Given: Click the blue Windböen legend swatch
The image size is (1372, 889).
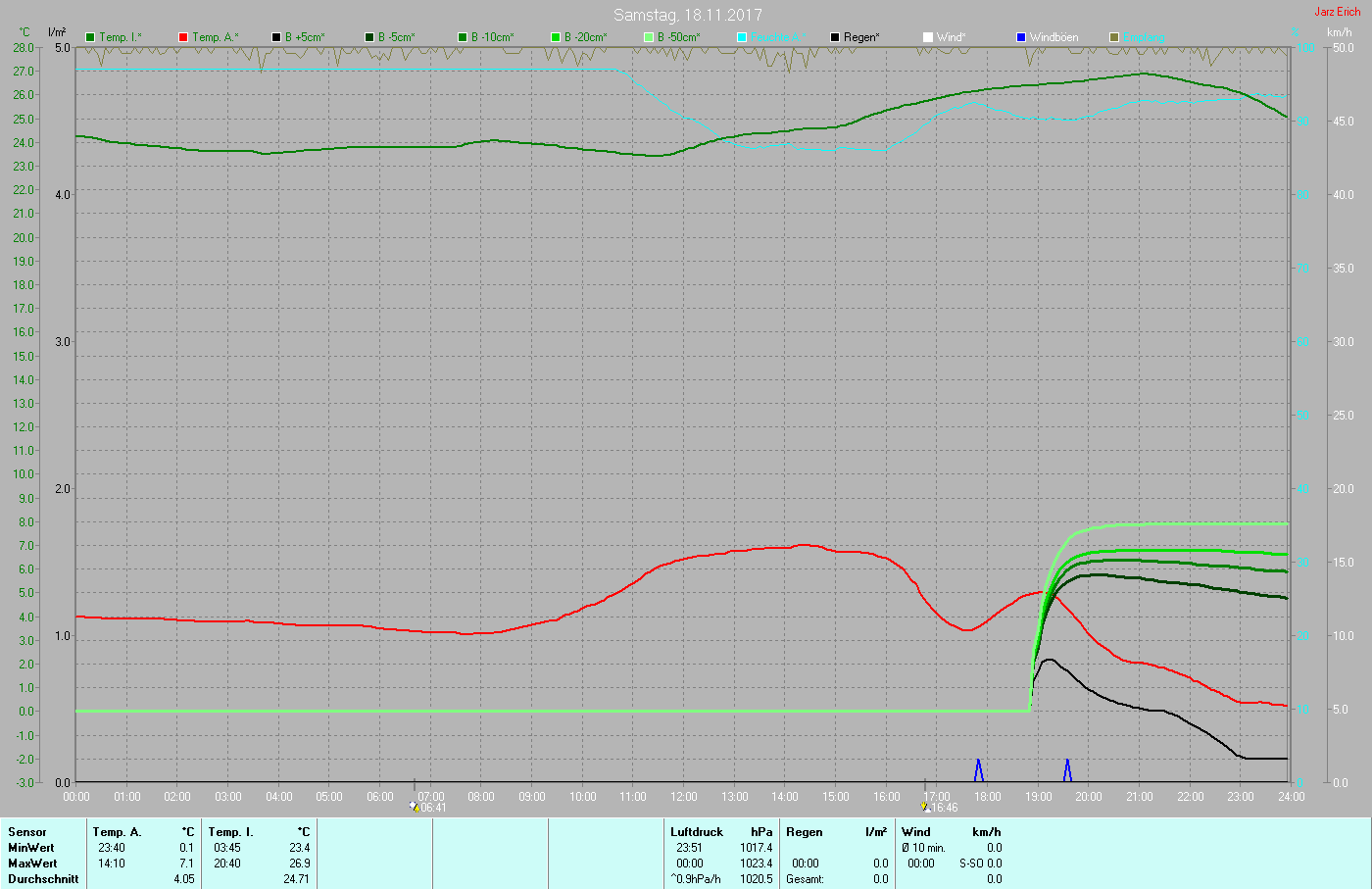Looking at the screenshot, I should click(1021, 37).
